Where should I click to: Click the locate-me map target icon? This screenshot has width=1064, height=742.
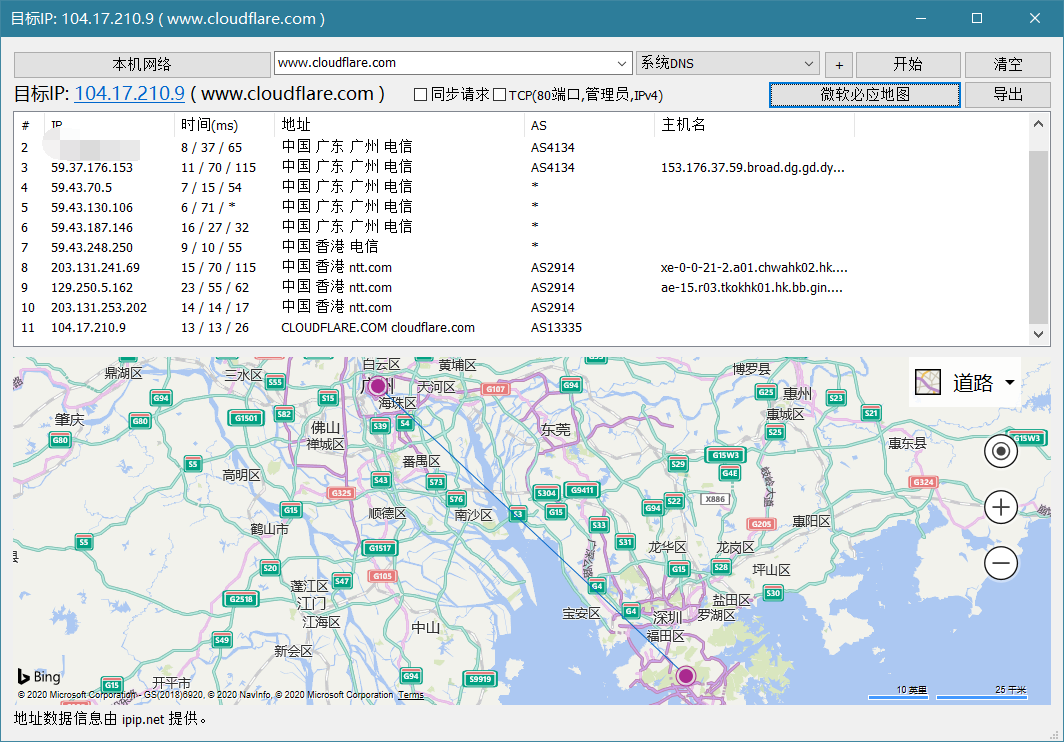(x=1000, y=451)
